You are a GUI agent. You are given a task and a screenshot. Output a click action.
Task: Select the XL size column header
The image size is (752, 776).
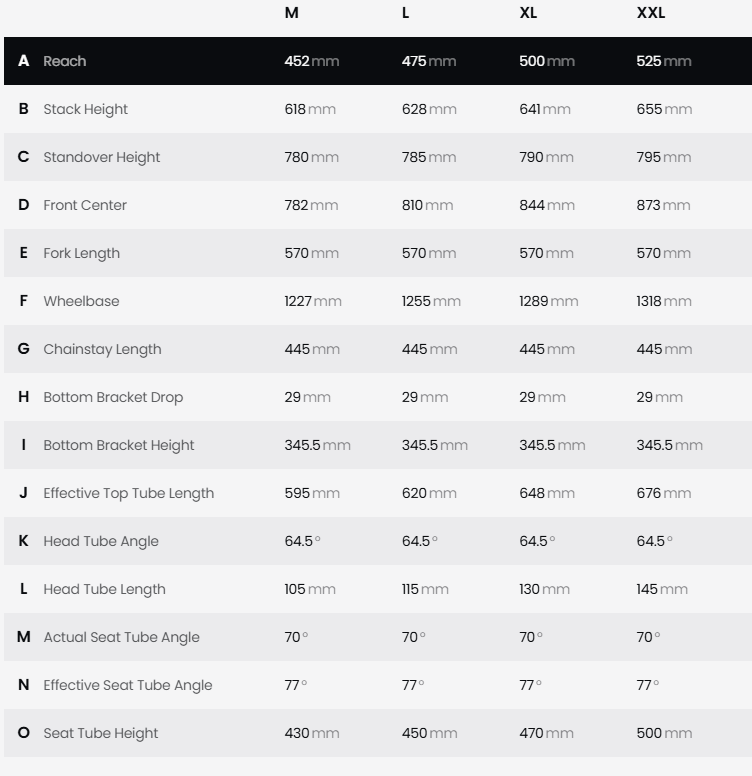[x=528, y=13]
